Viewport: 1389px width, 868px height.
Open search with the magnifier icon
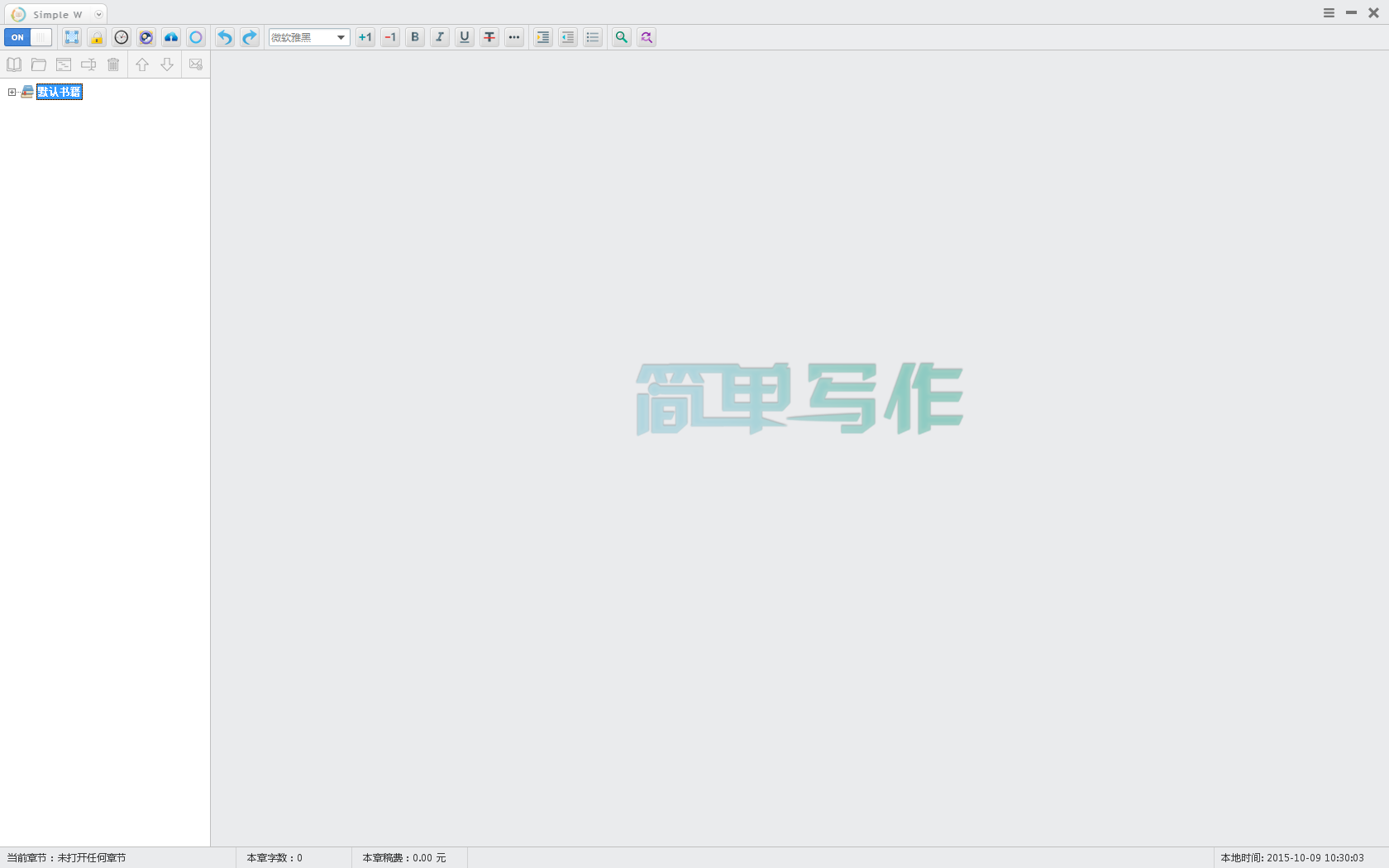622,37
